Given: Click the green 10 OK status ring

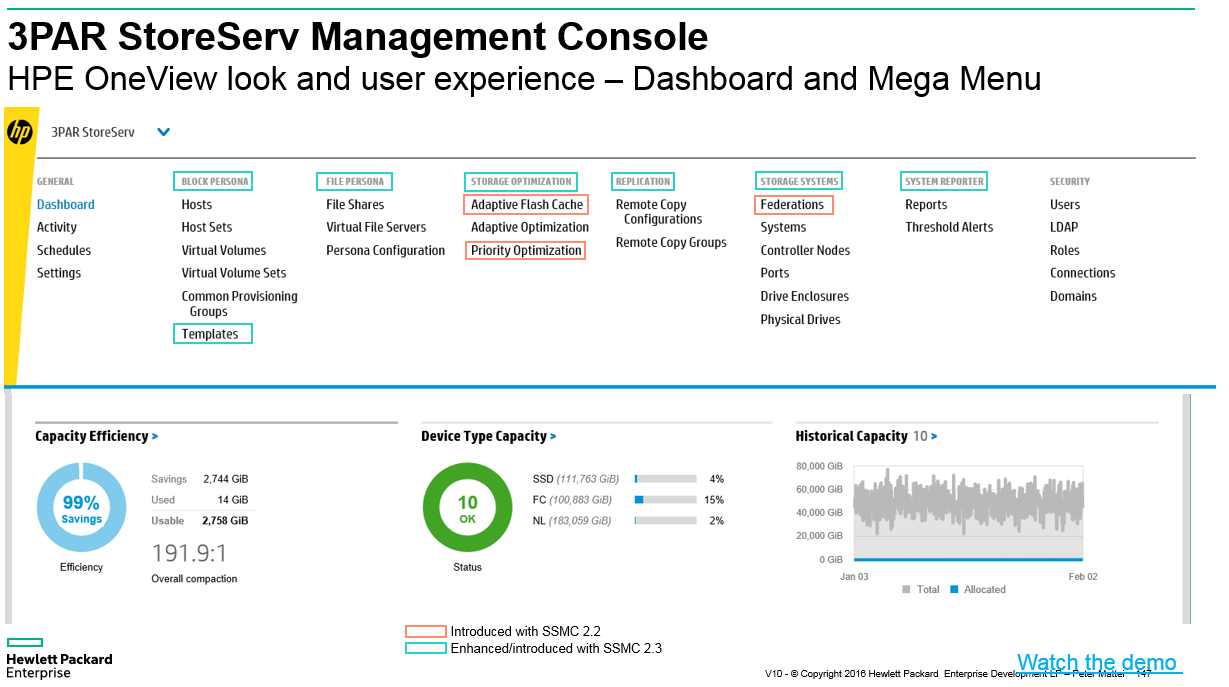Looking at the screenshot, I should (467, 509).
